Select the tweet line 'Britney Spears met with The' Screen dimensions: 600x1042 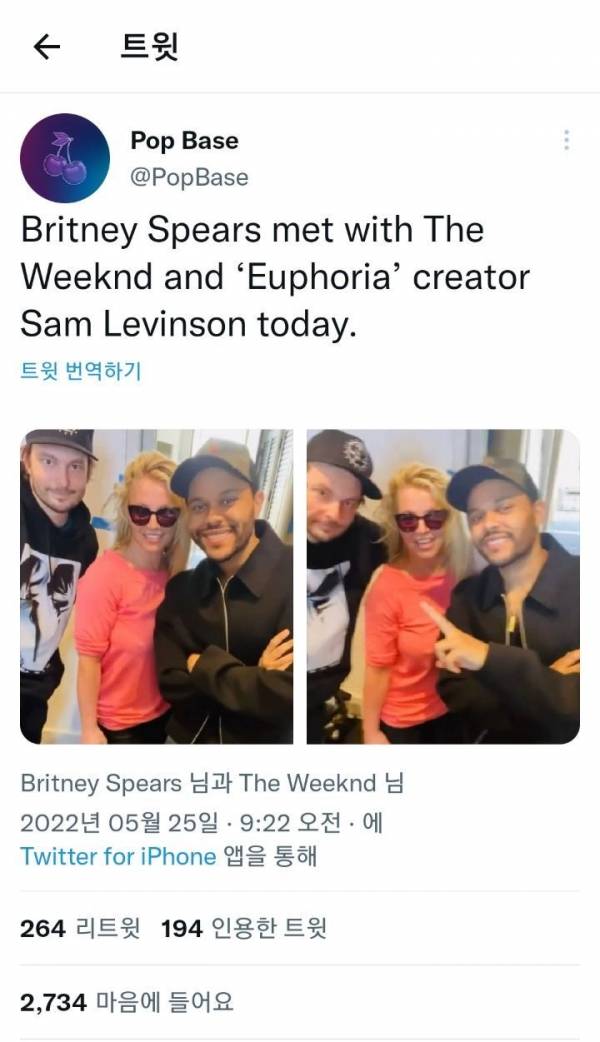tap(252, 231)
